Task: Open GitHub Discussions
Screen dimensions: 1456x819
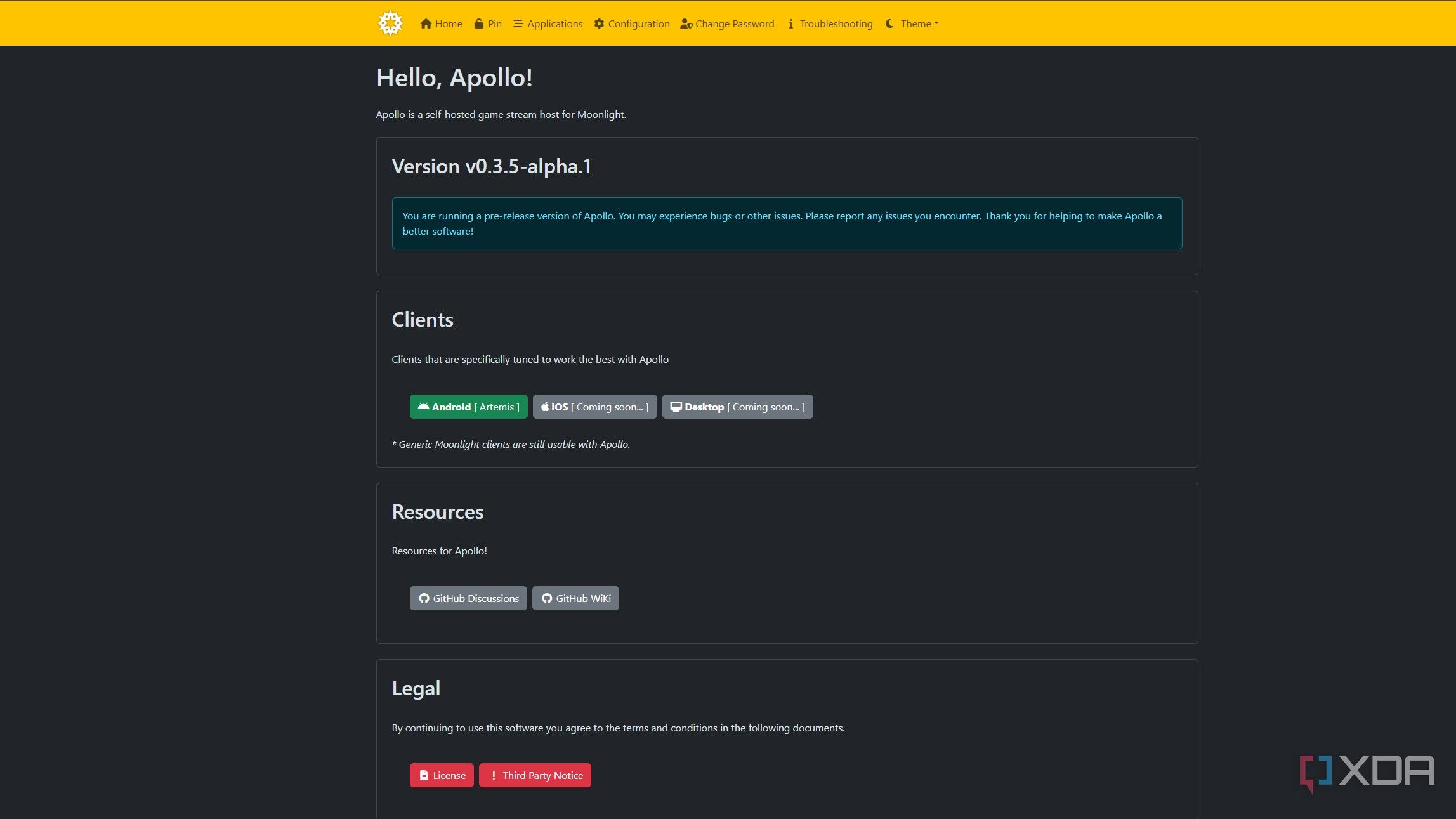Action: click(468, 598)
